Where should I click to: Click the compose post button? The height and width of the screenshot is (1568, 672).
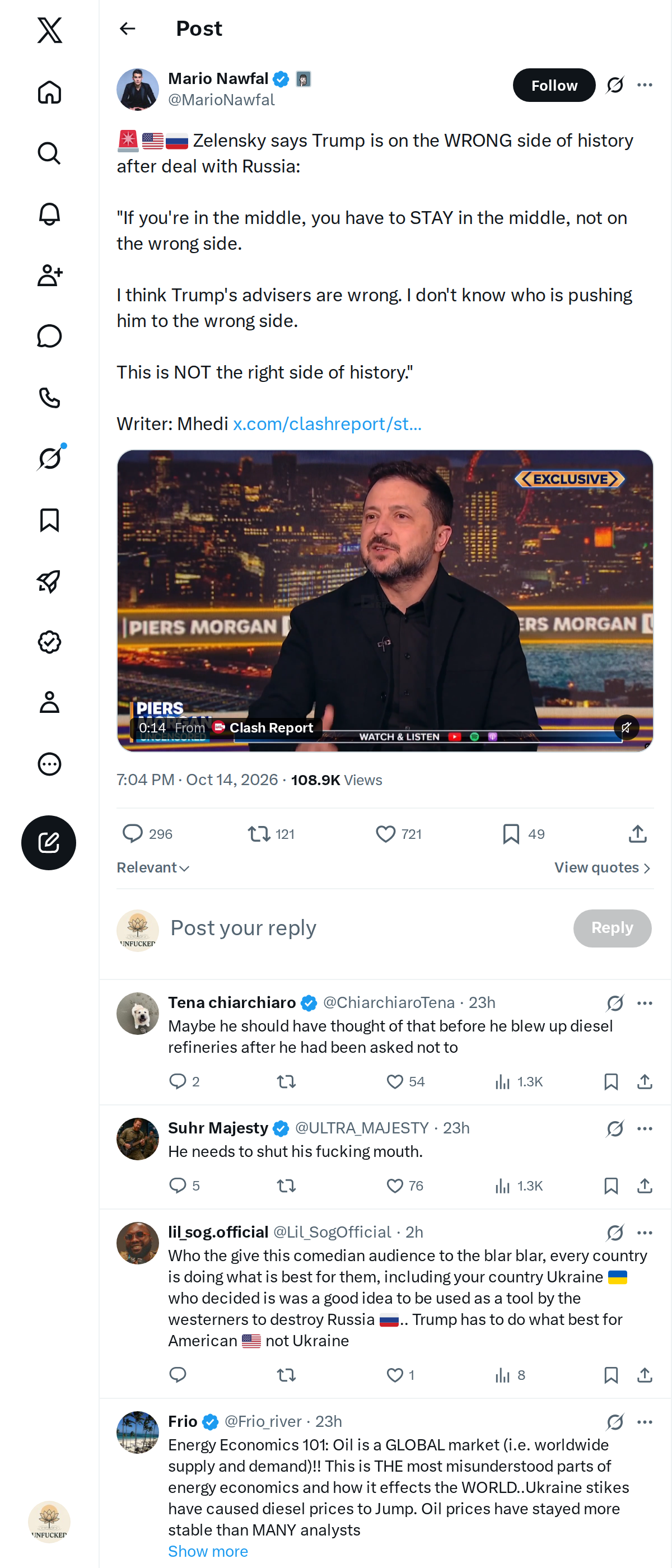pyautogui.click(x=49, y=842)
